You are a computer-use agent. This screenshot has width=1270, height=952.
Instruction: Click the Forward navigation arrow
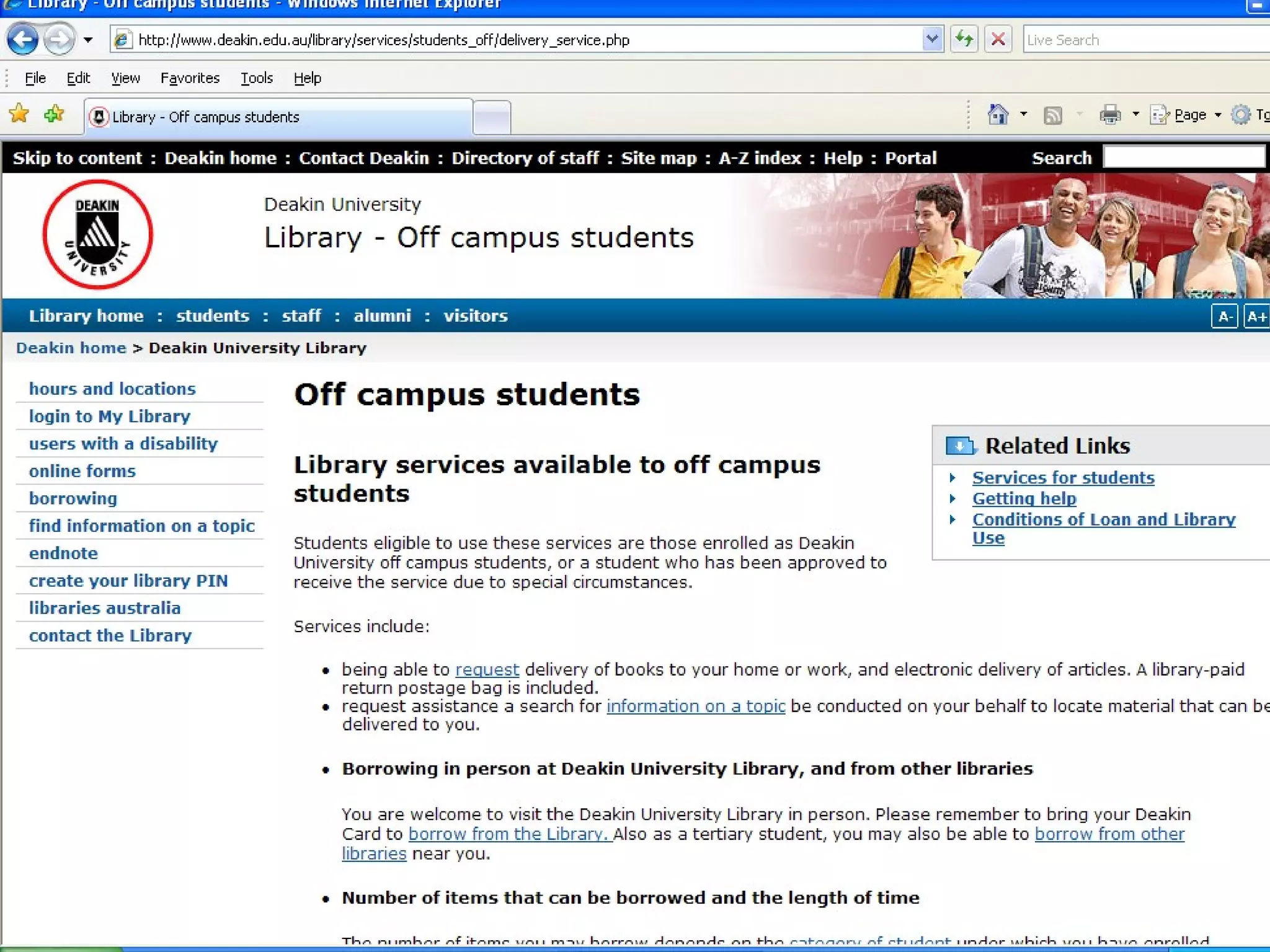coord(60,40)
